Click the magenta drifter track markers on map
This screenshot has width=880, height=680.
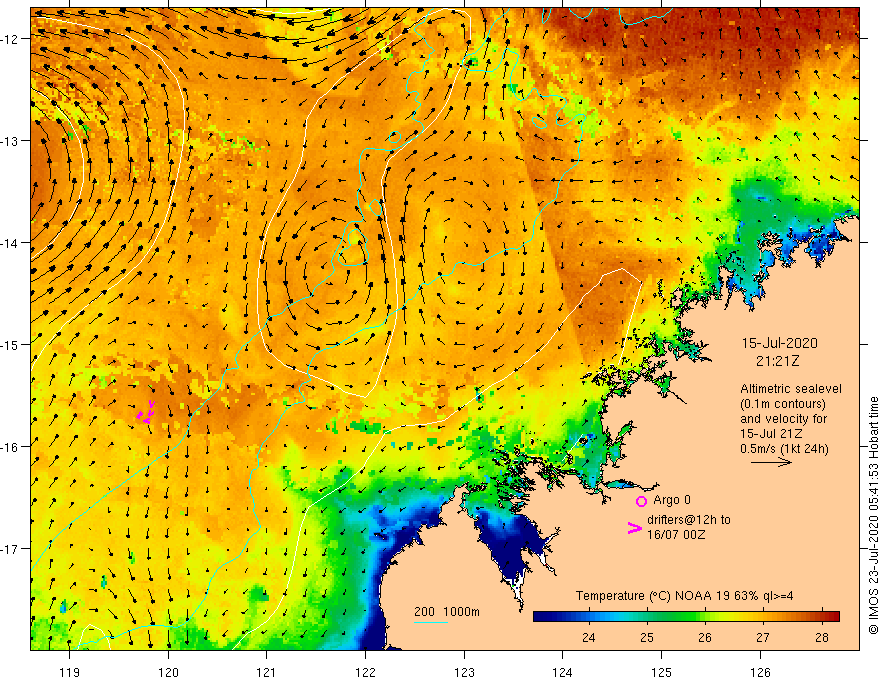[146, 412]
